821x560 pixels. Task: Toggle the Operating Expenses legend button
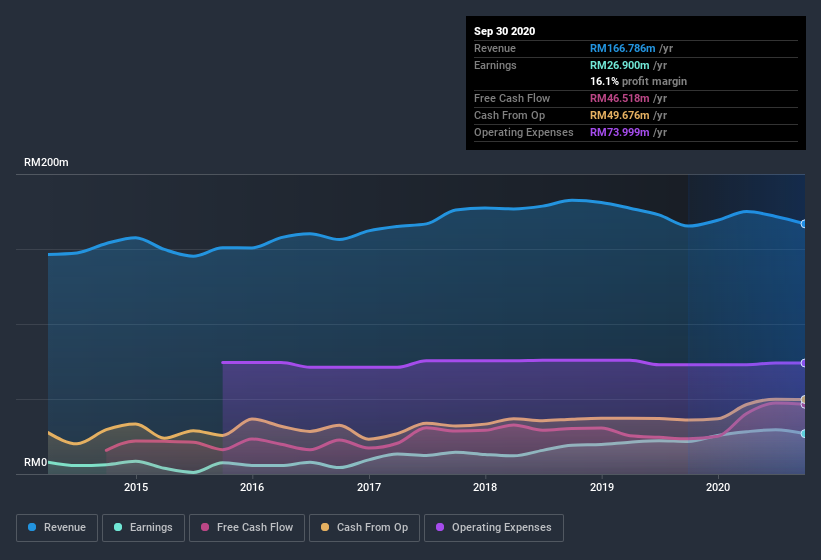coord(494,528)
